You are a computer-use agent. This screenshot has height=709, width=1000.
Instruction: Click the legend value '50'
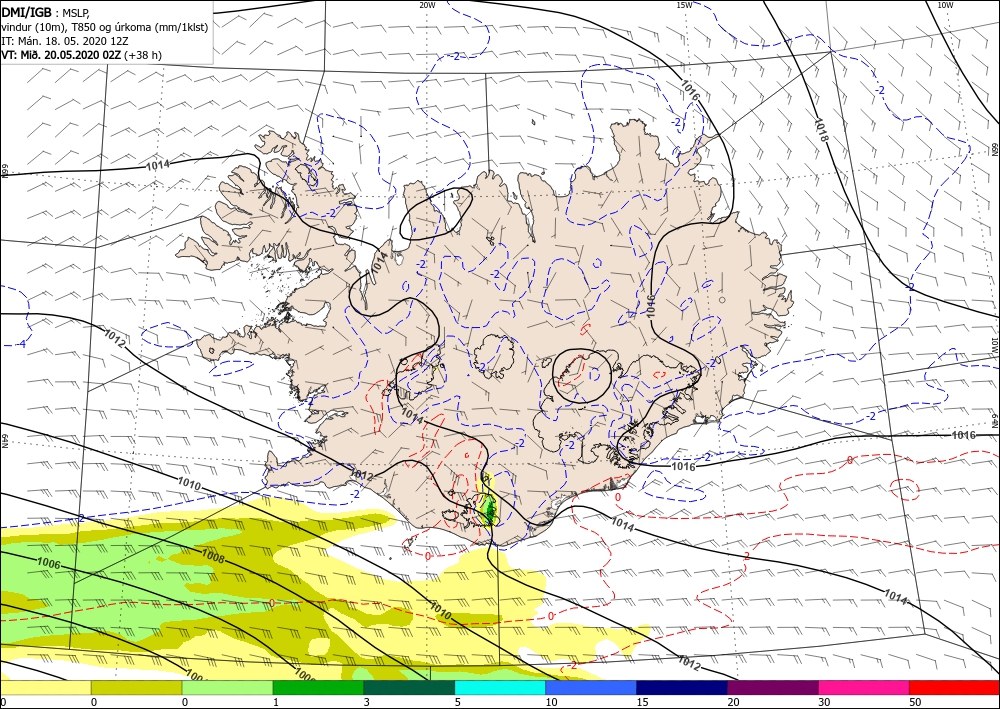(915, 703)
